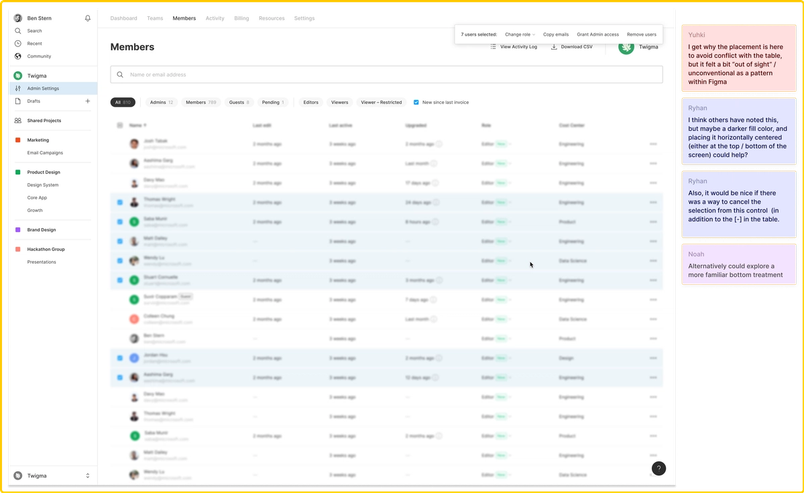Click the Admin Settings sliders icon
Image resolution: width=804 pixels, height=493 pixels.
[x=18, y=88]
